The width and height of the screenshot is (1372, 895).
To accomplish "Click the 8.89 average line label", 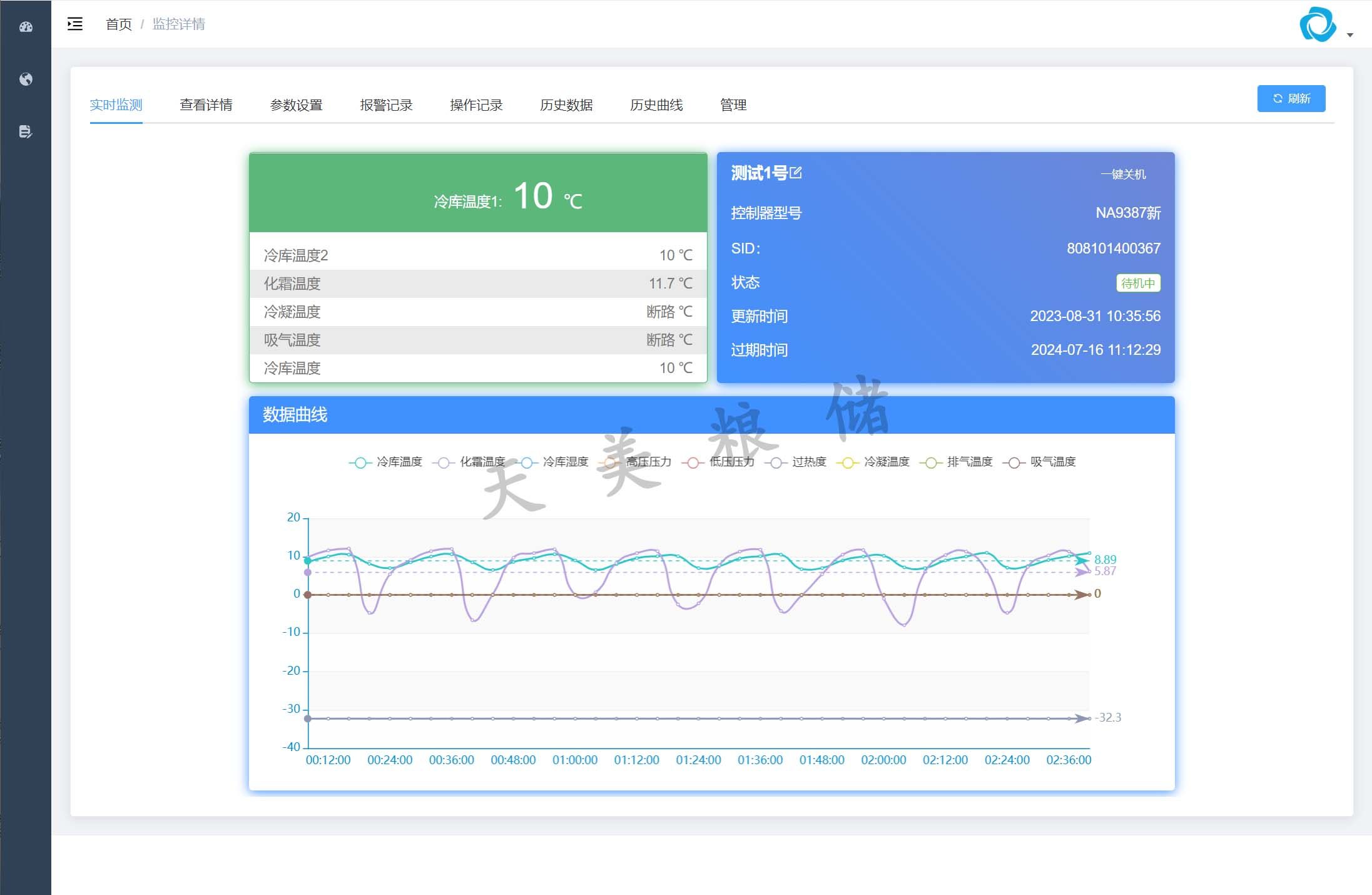I will click(x=1105, y=560).
